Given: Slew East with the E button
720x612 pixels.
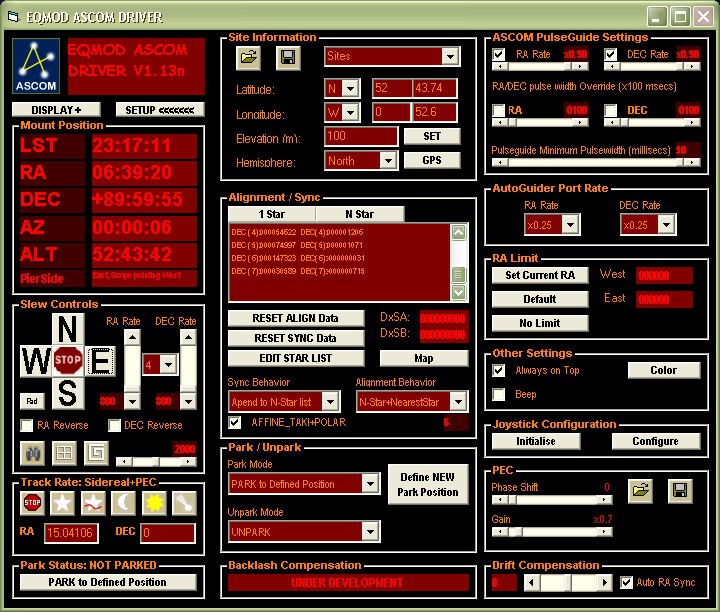Looking at the screenshot, I should [x=100, y=361].
